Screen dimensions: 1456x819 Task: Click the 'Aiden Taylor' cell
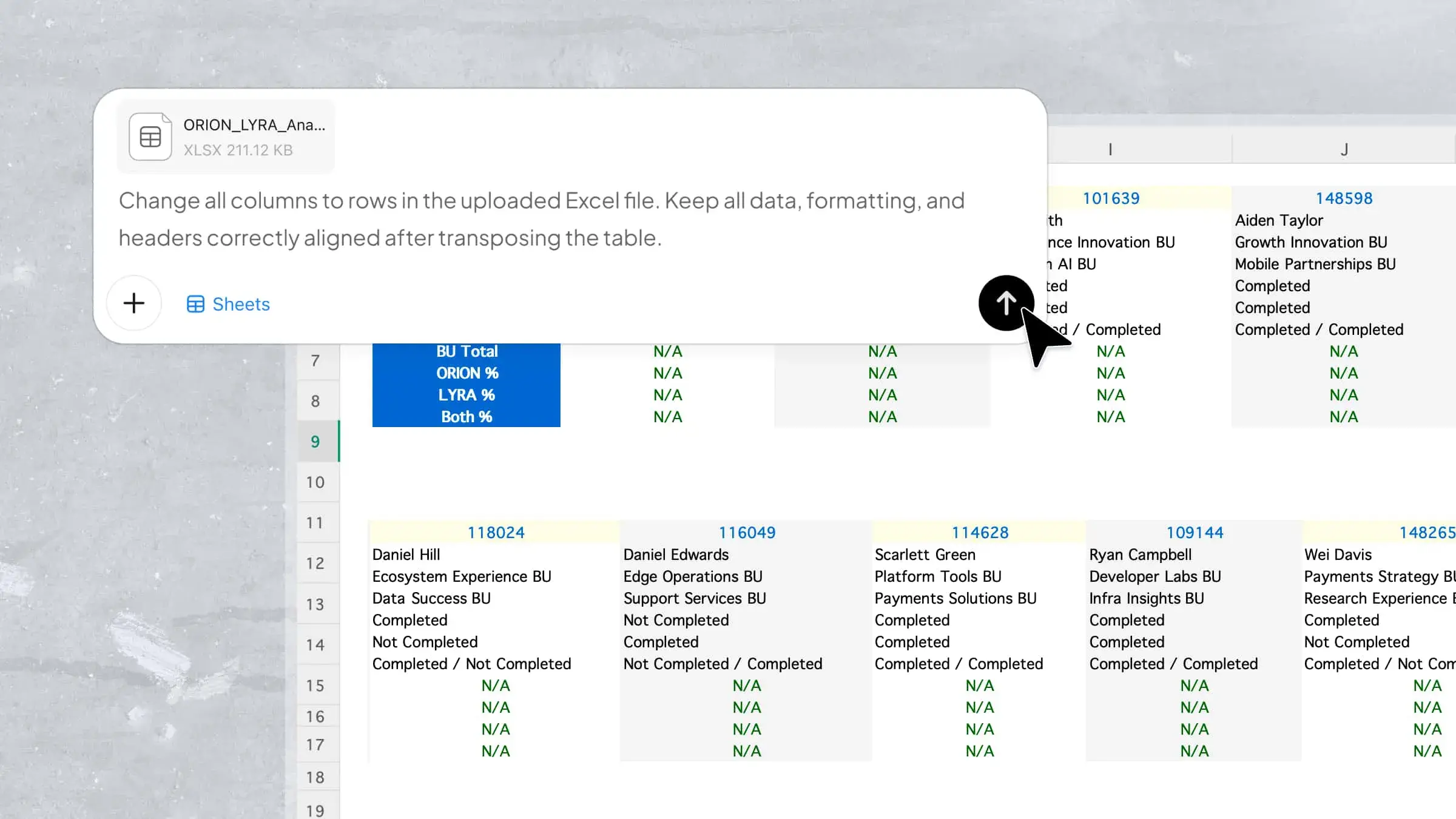coord(1279,220)
